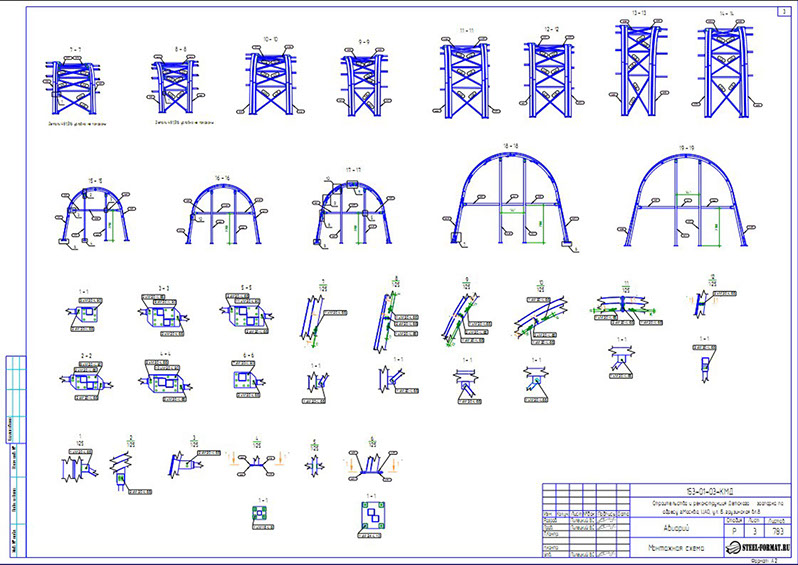The image size is (798, 565).
Task: Select the stage cell showing letter Р
Action: tap(734, 531)
